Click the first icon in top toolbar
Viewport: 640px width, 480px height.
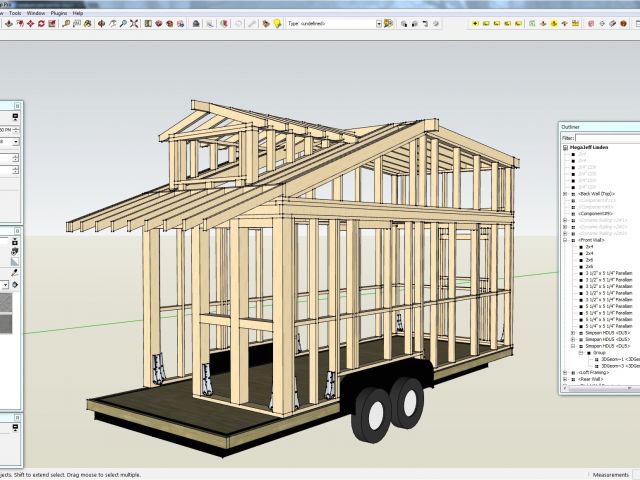coord(7,23)
